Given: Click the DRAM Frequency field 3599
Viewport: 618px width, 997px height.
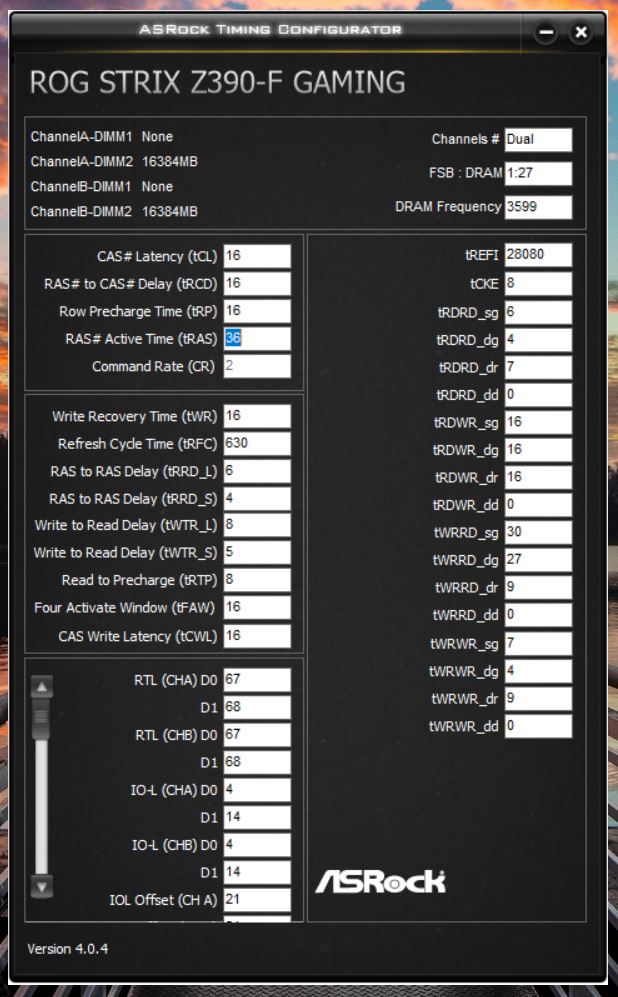Looking at the screenshot, I should 539,207.
